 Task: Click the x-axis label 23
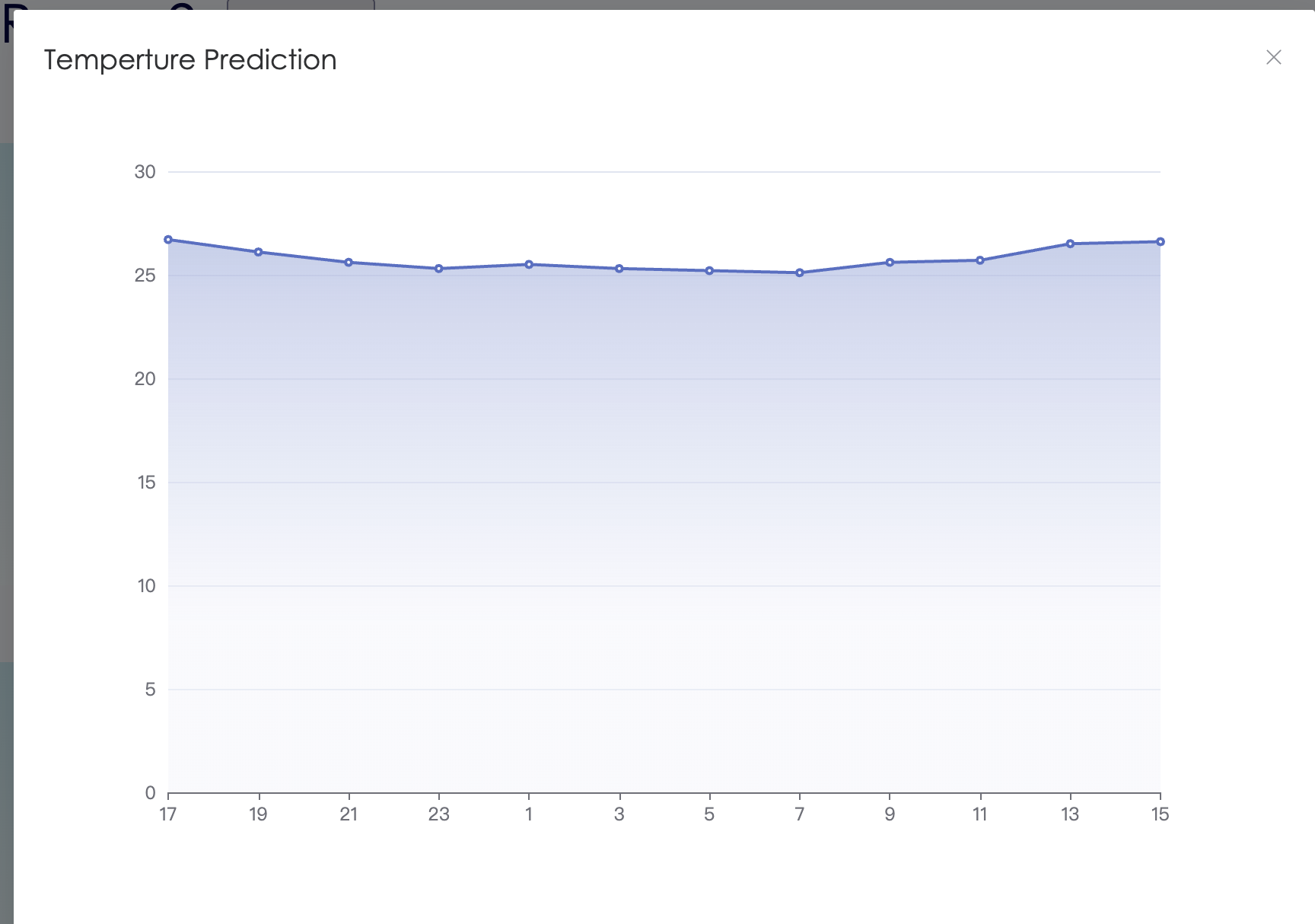[x=439, y=814]
